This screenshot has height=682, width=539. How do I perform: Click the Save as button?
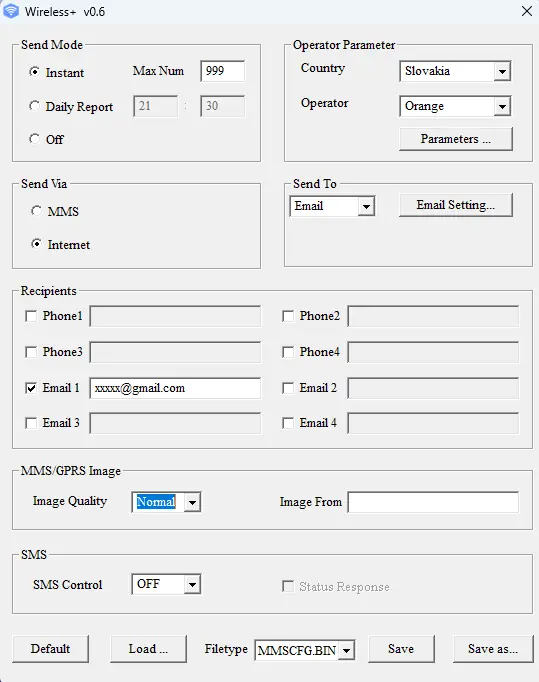[x=493, y=649]
